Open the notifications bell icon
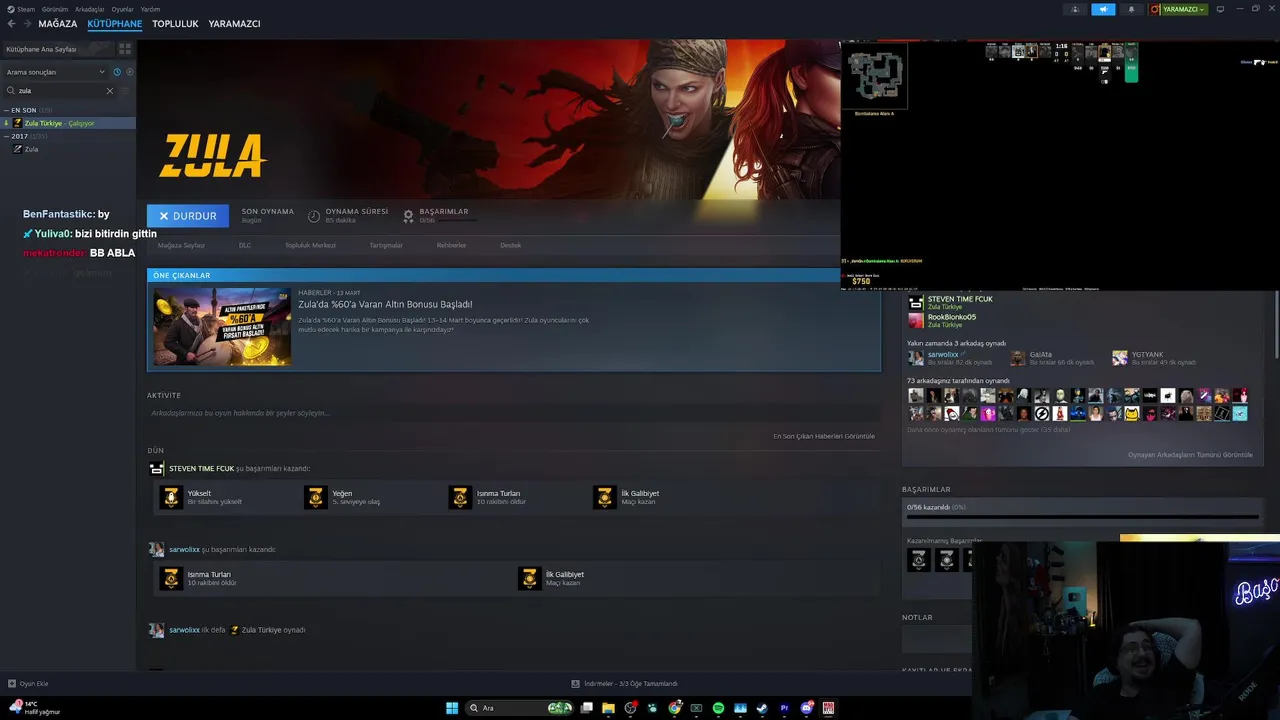The image size is (1280, 720). click(1131, 9)
